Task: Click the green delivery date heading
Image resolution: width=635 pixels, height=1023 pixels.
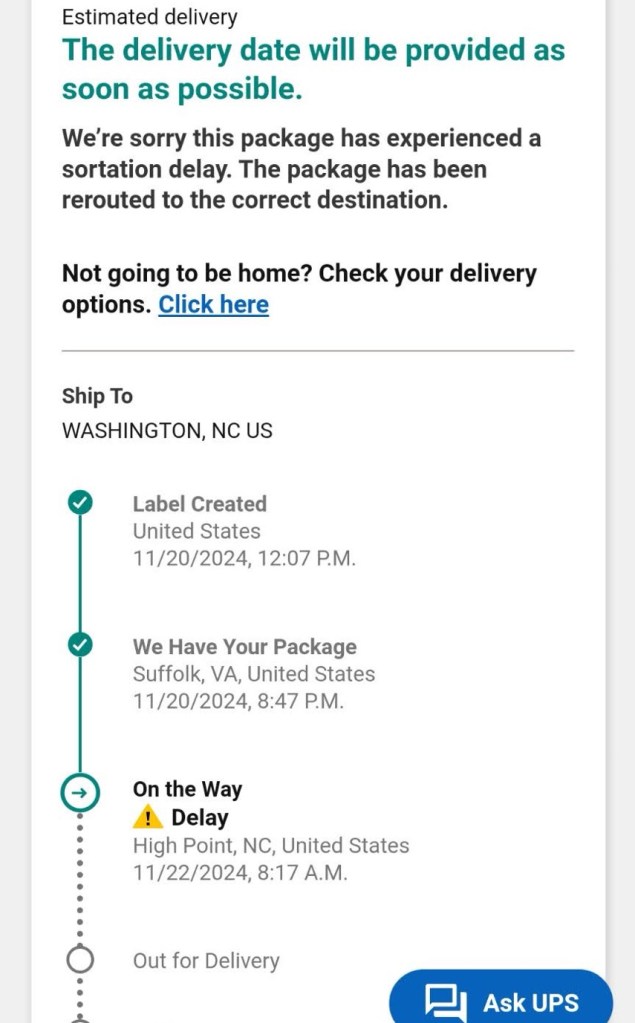Action: (x=313, y=69)
